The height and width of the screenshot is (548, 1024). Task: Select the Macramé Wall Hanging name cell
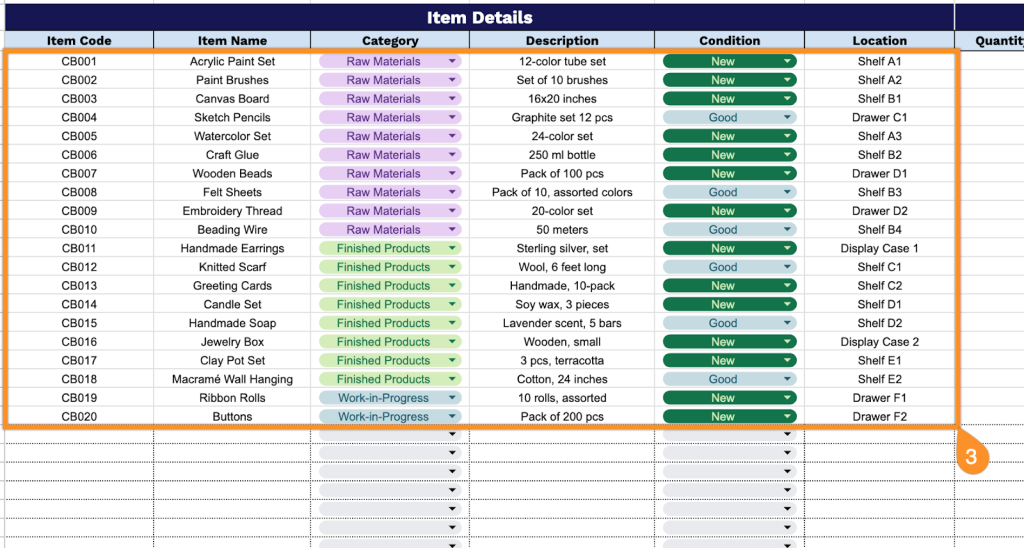click(x=232, y=380)
